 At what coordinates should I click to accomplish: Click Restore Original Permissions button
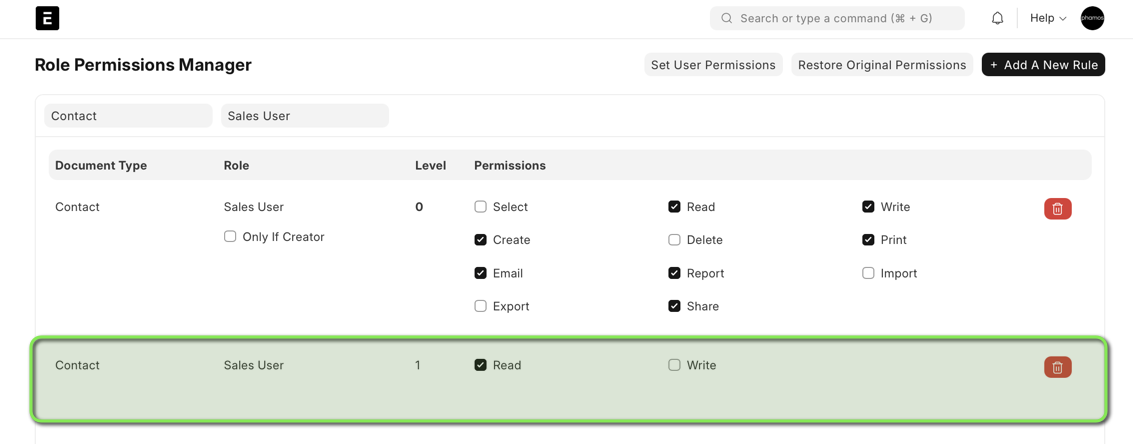tap(882, 65)
